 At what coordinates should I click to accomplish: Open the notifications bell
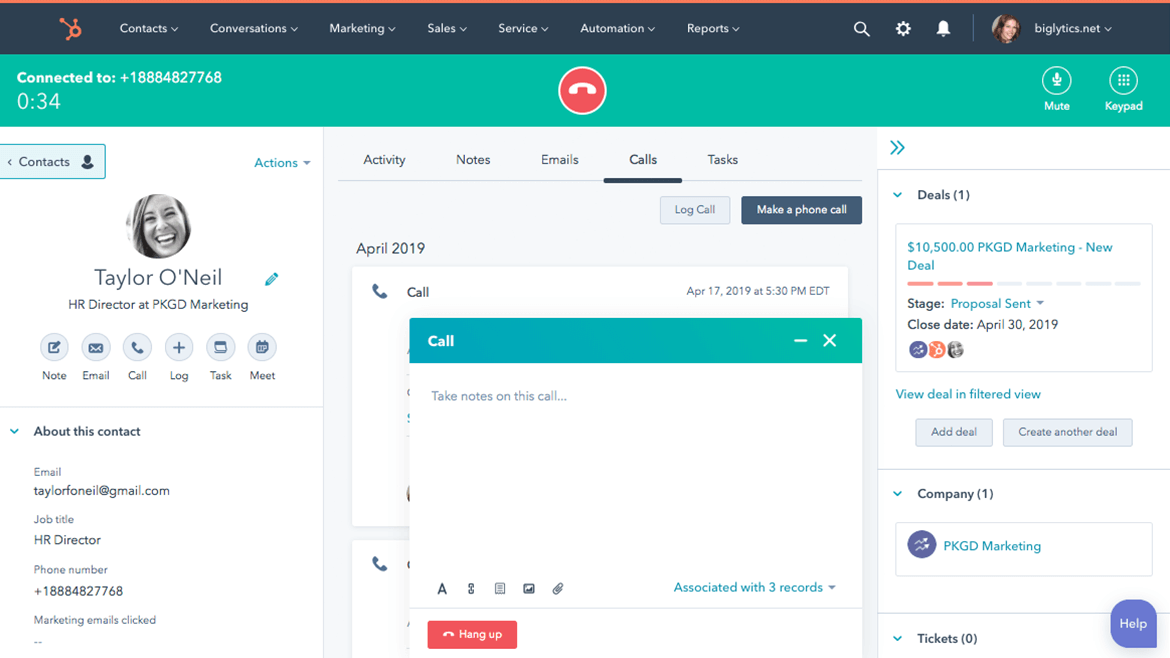[x=941, y=28]
